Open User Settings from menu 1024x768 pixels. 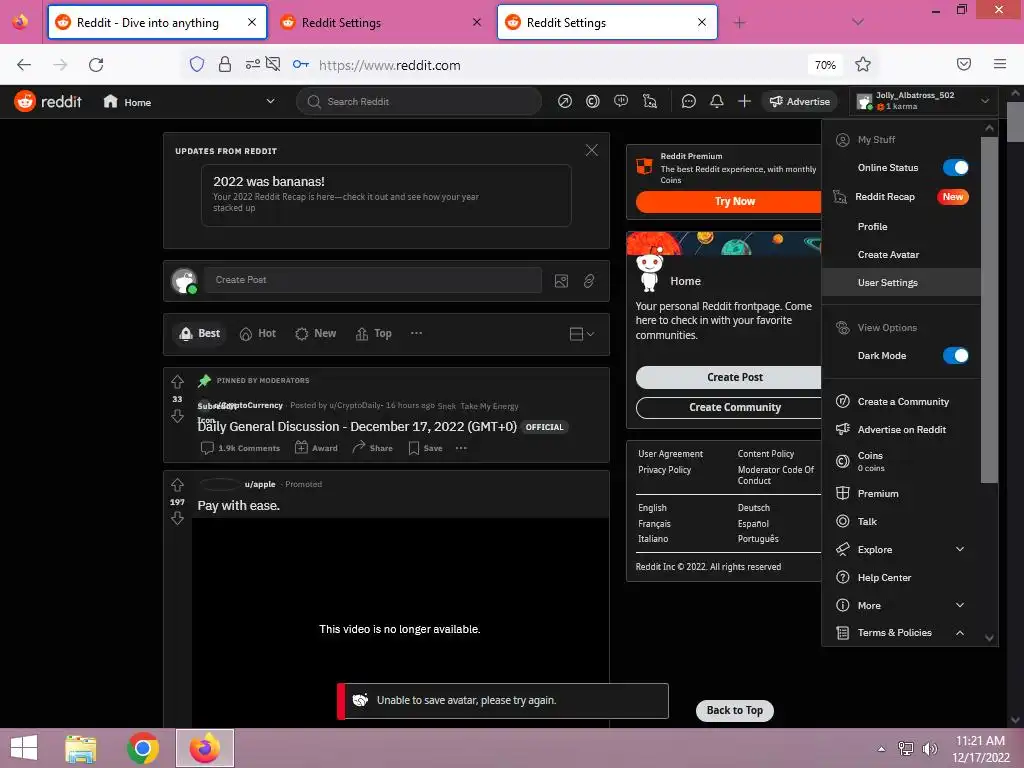[x=901, y=283]
